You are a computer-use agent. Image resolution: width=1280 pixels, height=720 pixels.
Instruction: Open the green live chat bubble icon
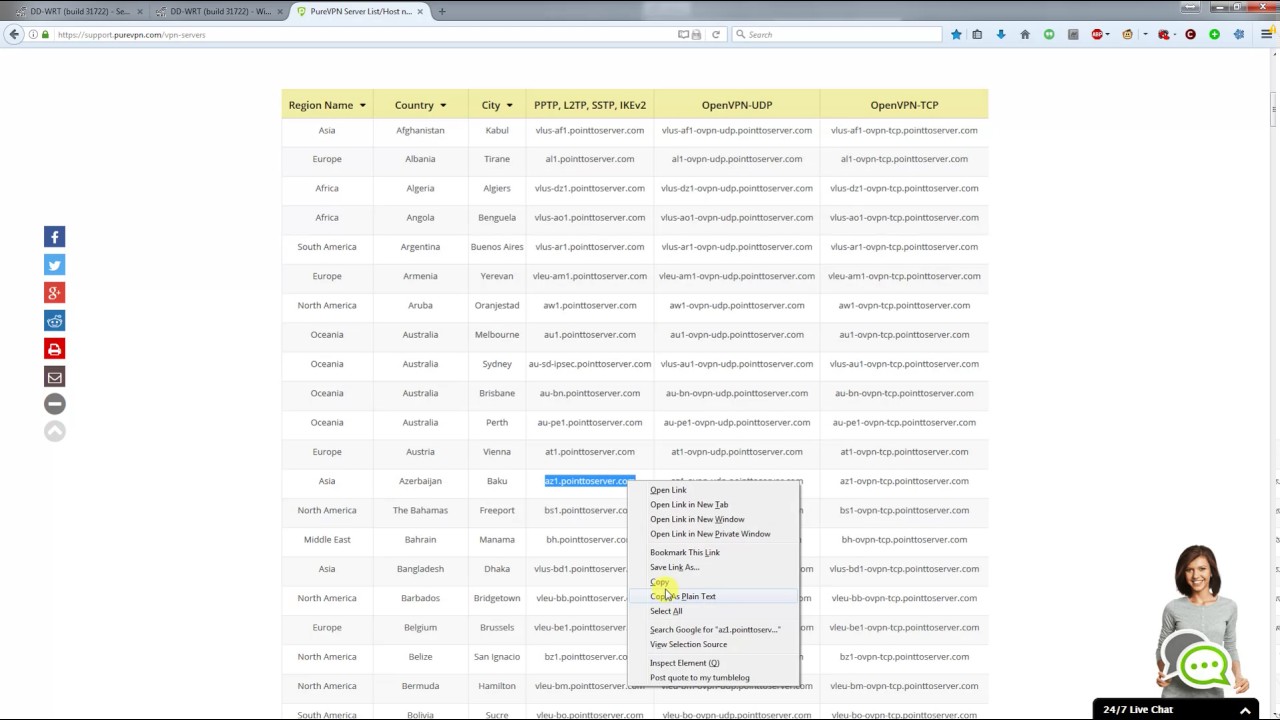point(1204,664)
